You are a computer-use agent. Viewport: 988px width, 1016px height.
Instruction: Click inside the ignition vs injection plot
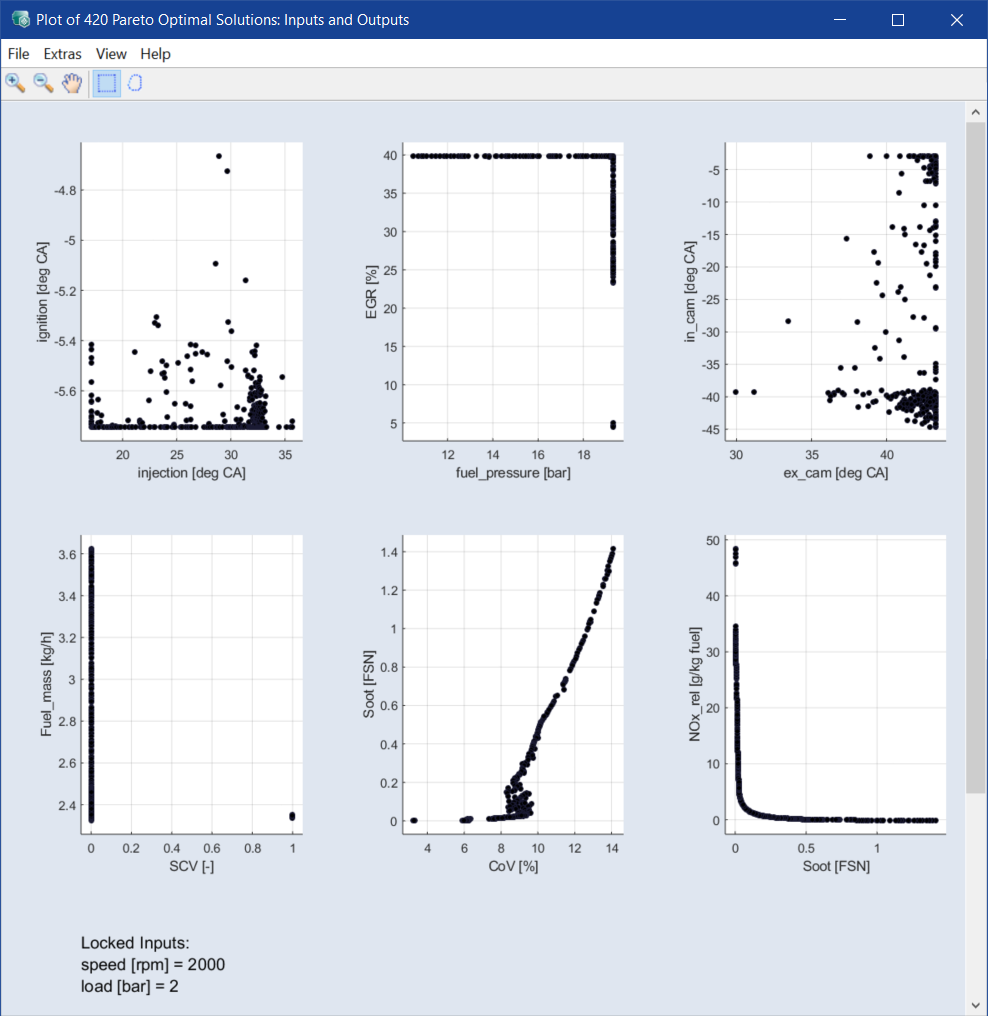point(192,290)
